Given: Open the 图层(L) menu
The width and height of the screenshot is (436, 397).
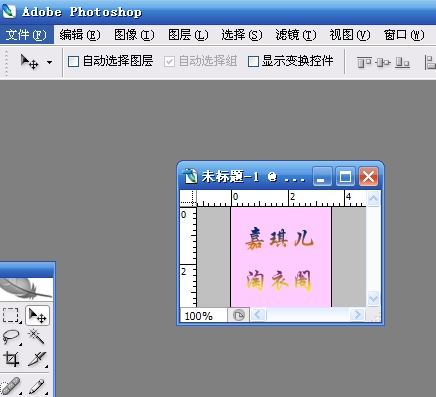Looking at the screenshot, I should coord(188,35).
